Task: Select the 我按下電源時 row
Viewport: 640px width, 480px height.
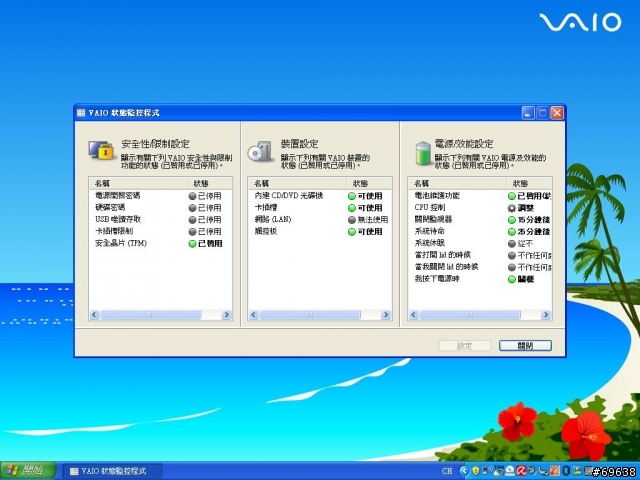Action: tap(480, 279)
